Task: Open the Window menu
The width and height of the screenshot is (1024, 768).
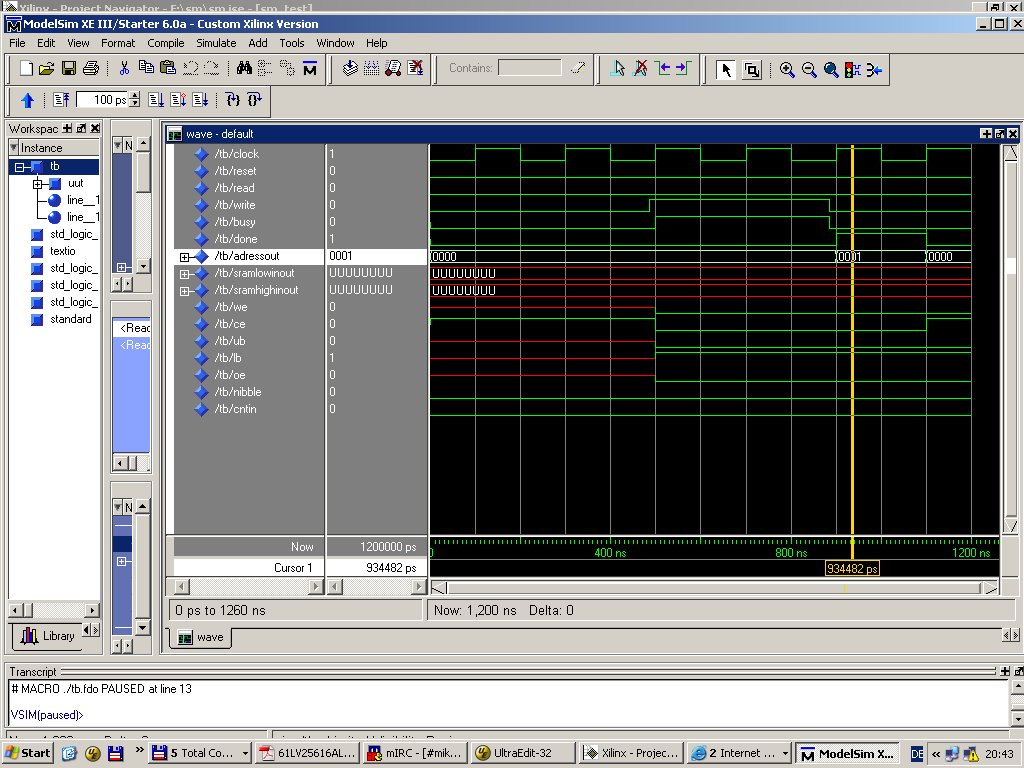Action: click(336, 43)
